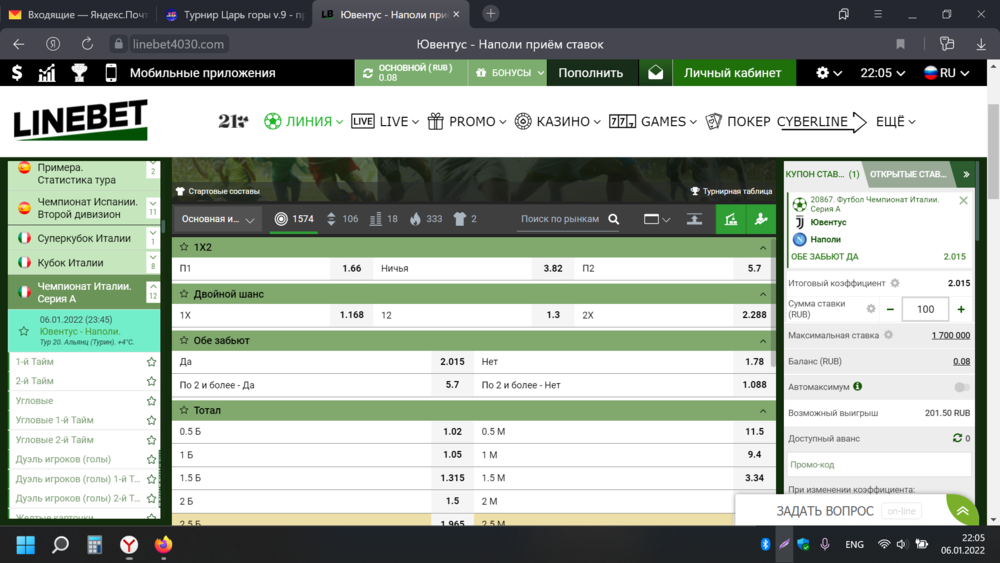This screenshot has width=1000, height=563.
Task: Decrease stake with minus button
Action: point(890,309)
